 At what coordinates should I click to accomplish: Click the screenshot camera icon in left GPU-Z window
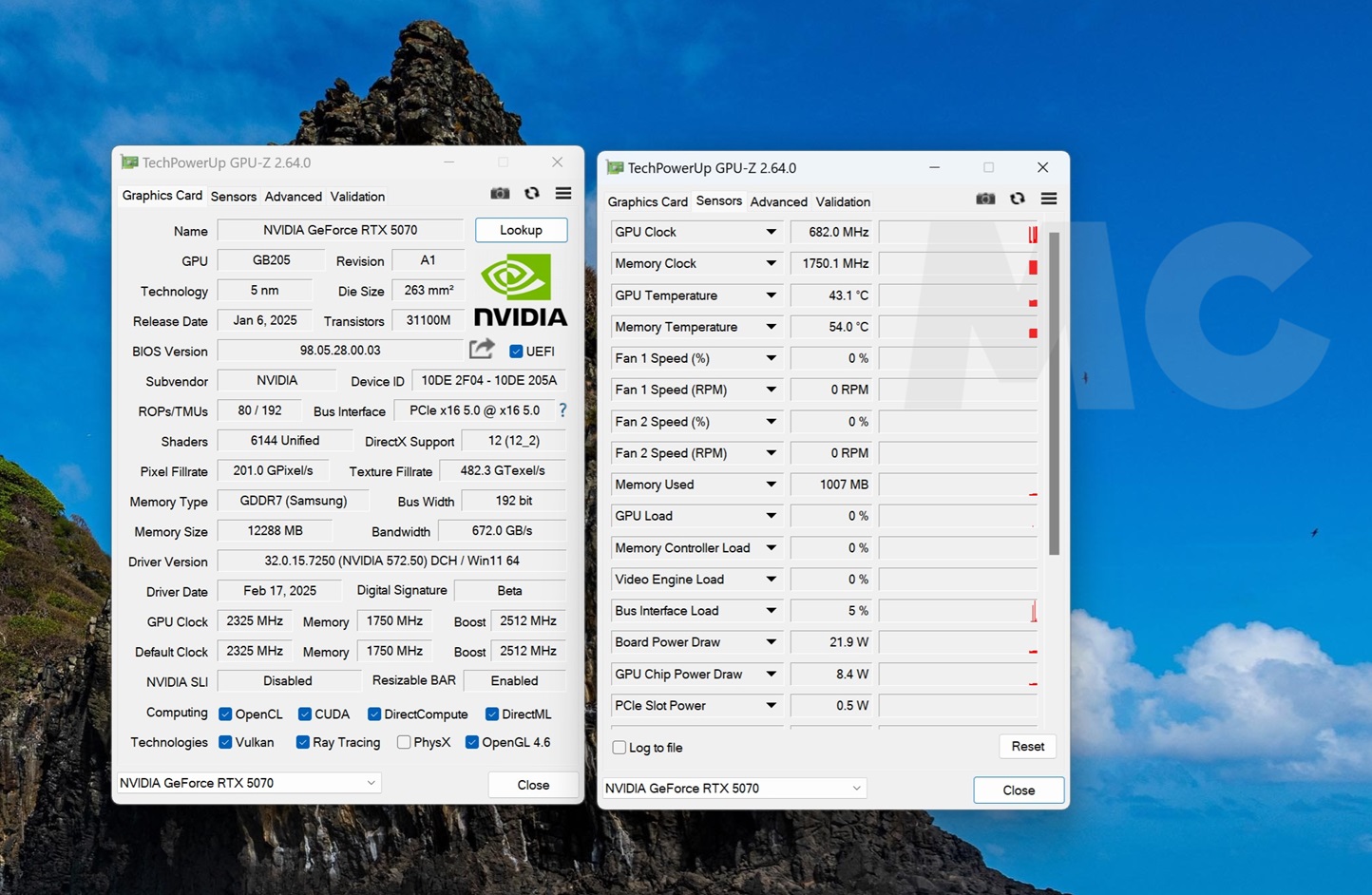(500, 194)
